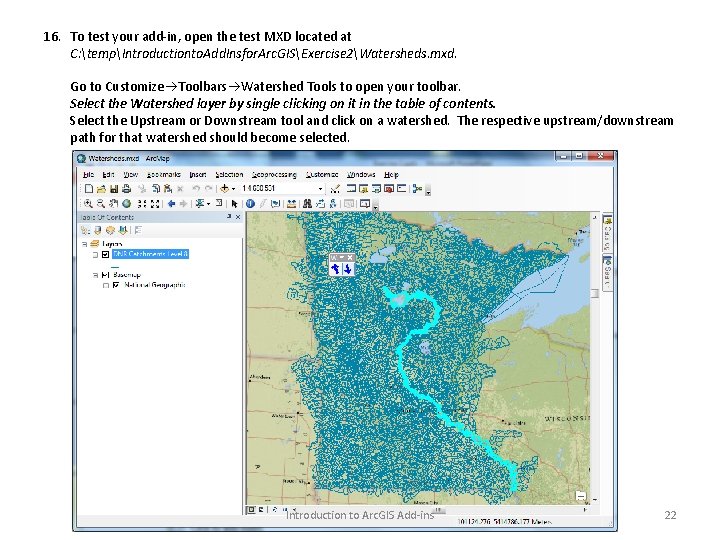Screen dimensions: 720x540
Task: Select the Pan hand tool
Action: [x=113, y=203]
